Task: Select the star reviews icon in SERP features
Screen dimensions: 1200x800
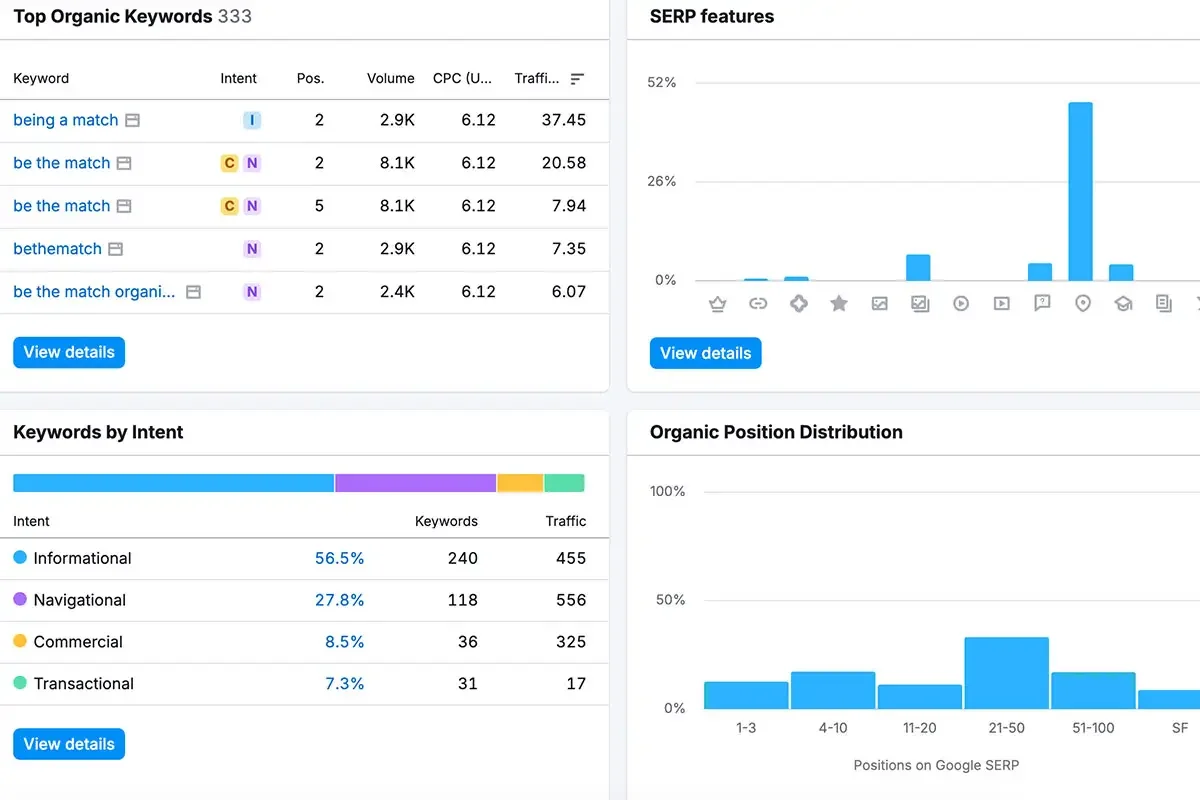Action: (x=839, y=304)
